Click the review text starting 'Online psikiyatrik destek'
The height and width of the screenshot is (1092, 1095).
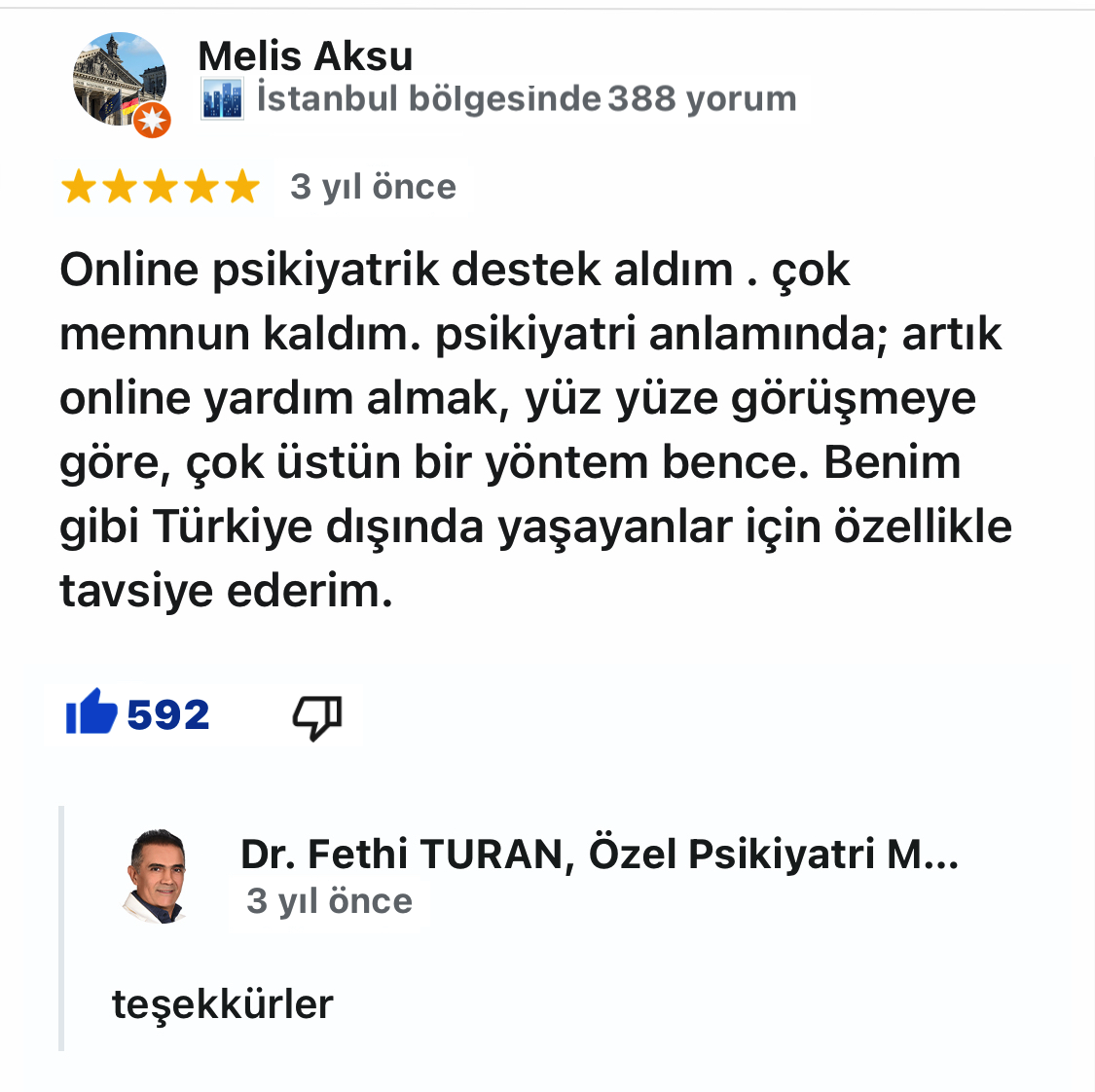535,430
